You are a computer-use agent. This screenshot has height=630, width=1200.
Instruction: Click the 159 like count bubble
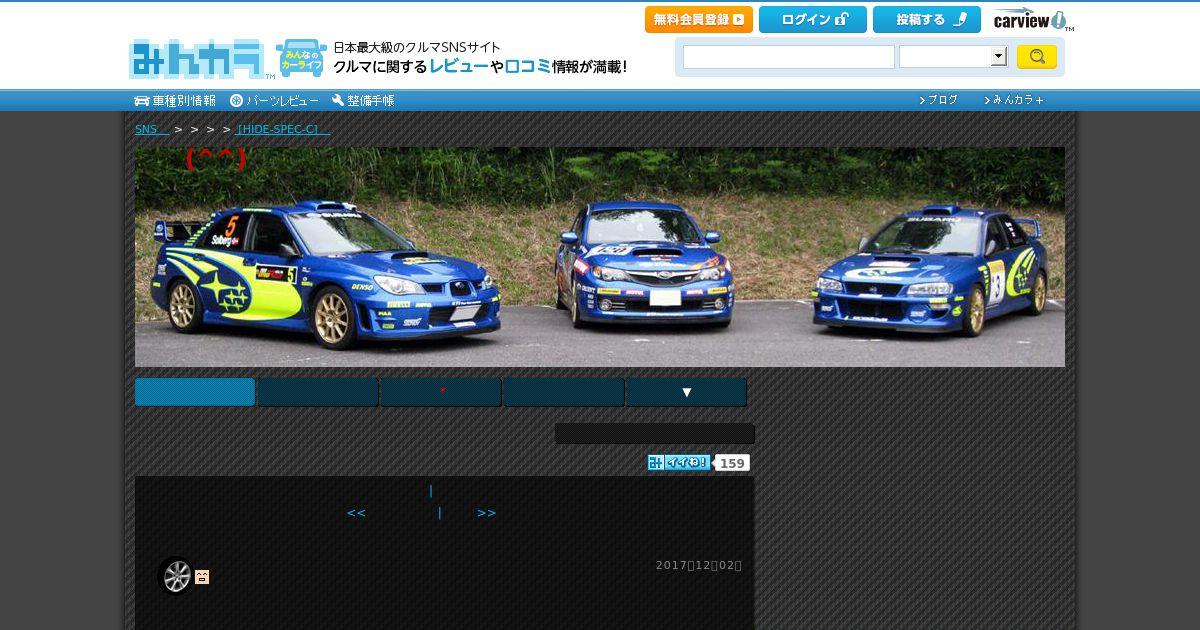tap(733, 463)
